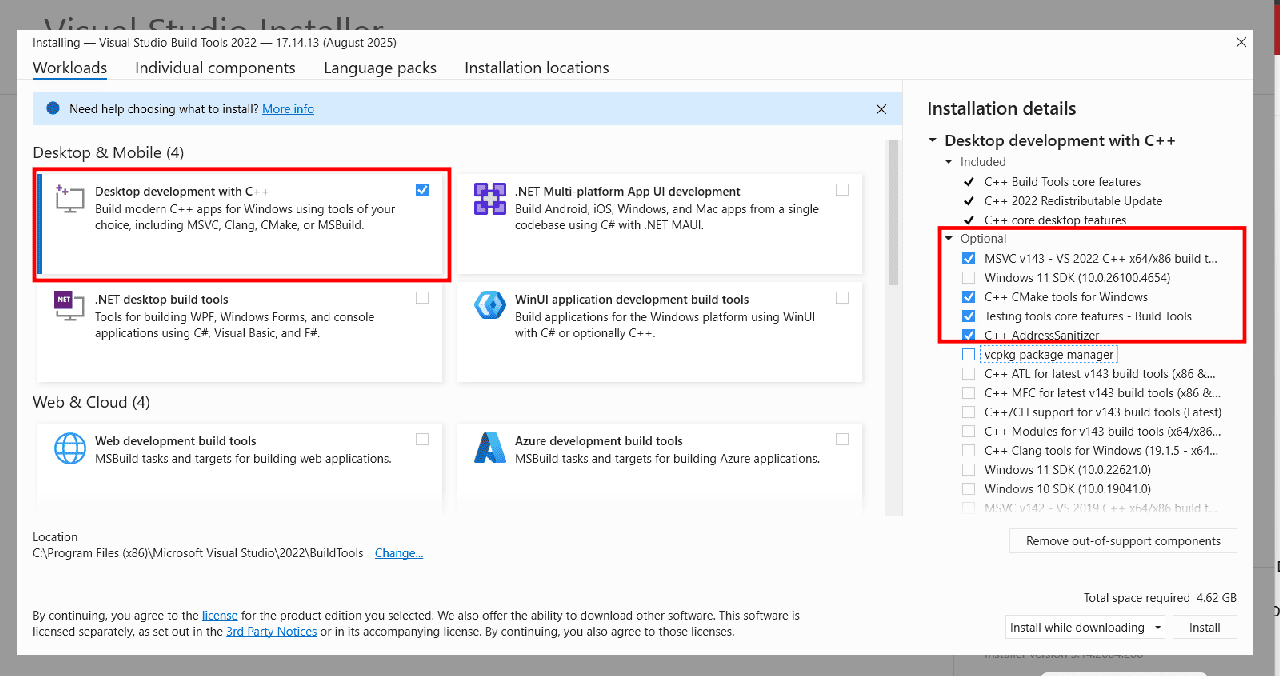This screenshot has height=676, width=1280.
Task: Open the Installation locations tab
Action: coord(537,68)
